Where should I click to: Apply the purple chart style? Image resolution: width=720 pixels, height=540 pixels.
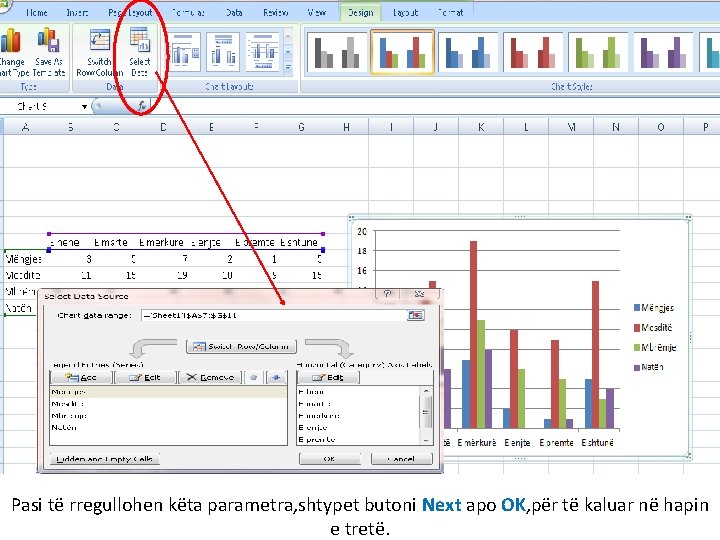pos(664,52)
